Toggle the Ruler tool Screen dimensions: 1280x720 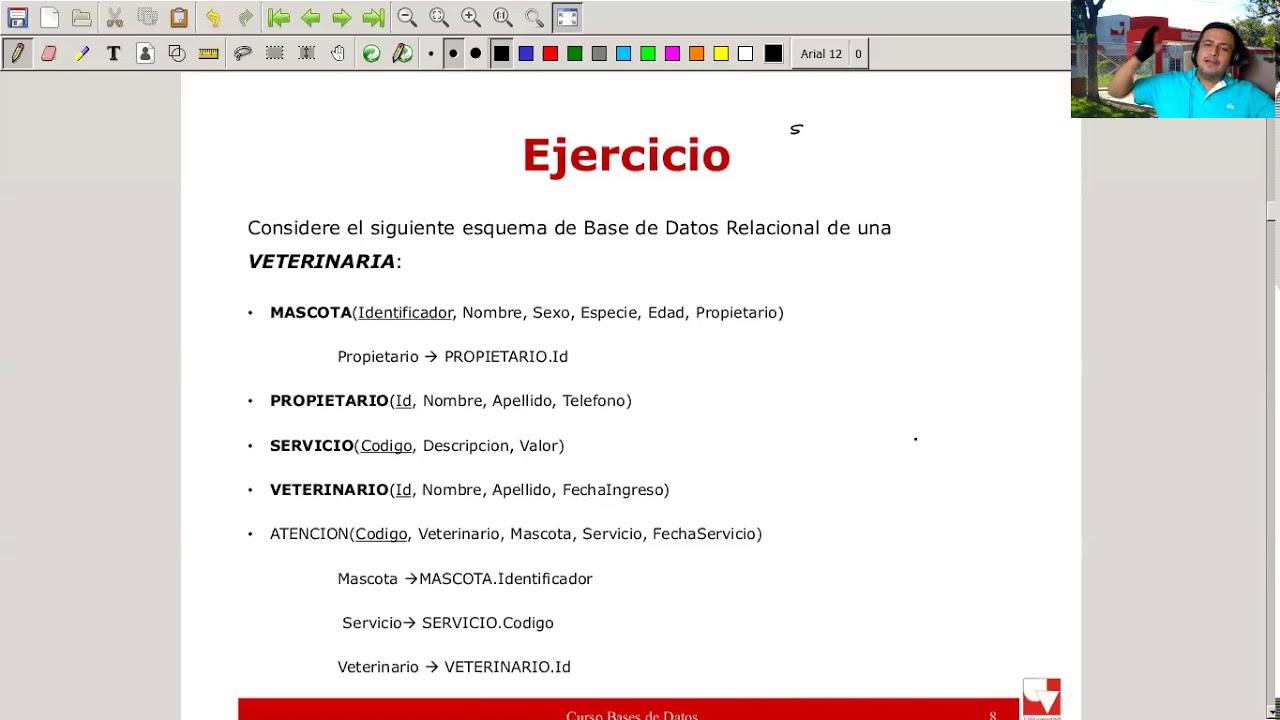tap(209, 54)
